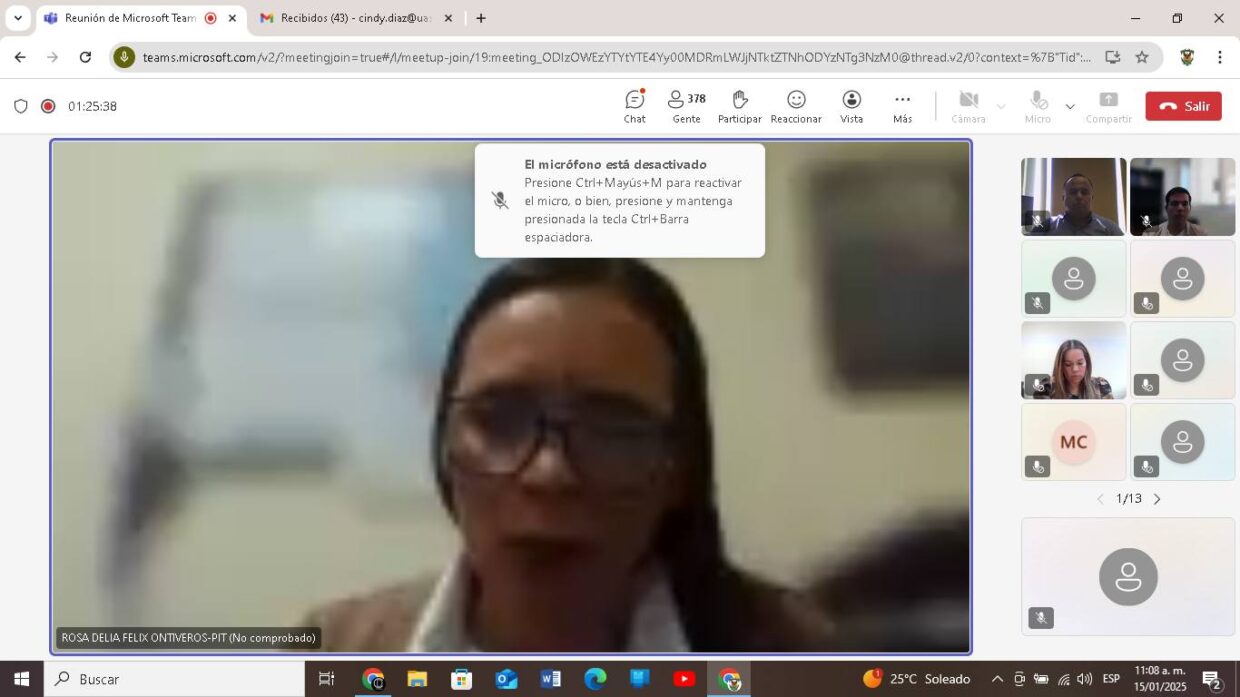Open a new browser tab
Screen dimensions: 1240x697
481,18
